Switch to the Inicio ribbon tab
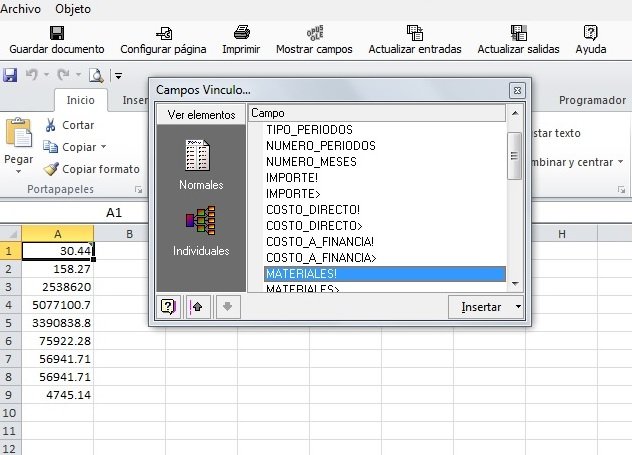Screen dimensions: 632x455 pos(81,100)
